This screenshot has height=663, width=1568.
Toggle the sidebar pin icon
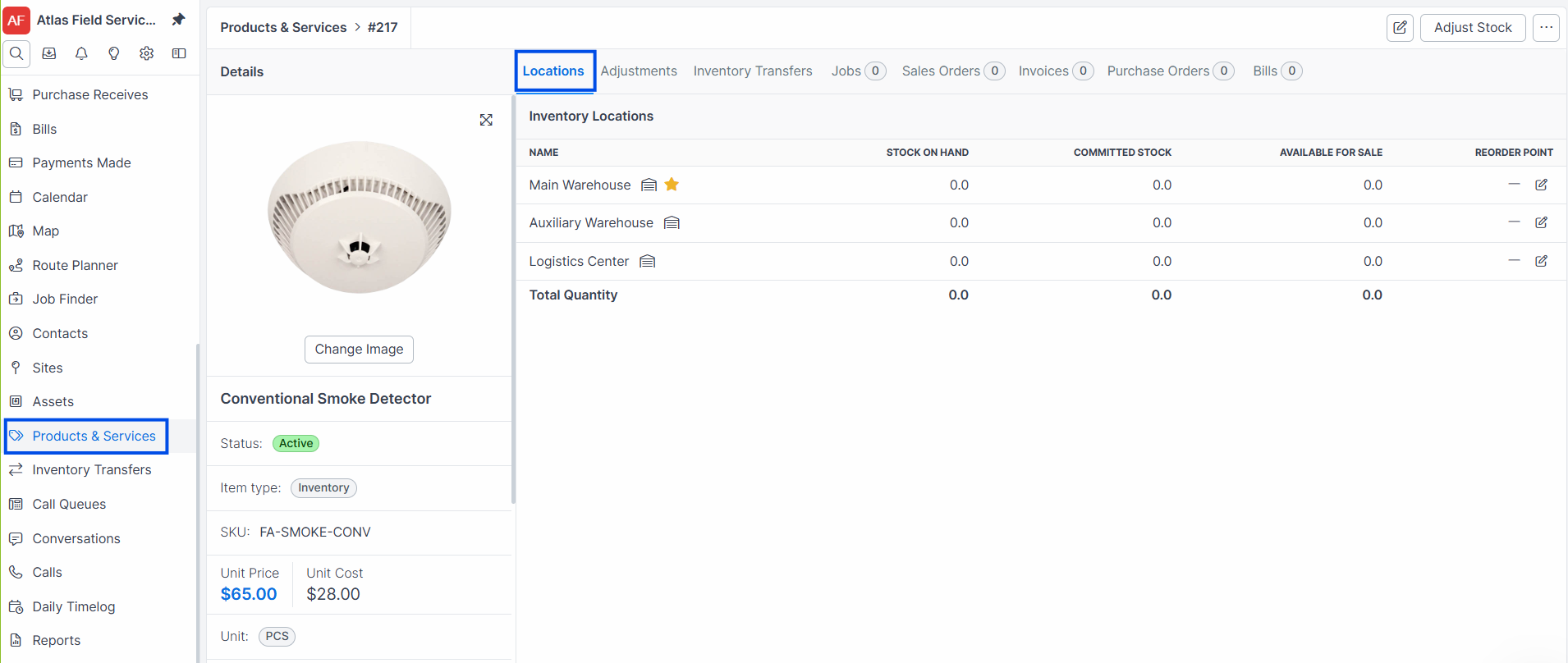pos(178,20)
